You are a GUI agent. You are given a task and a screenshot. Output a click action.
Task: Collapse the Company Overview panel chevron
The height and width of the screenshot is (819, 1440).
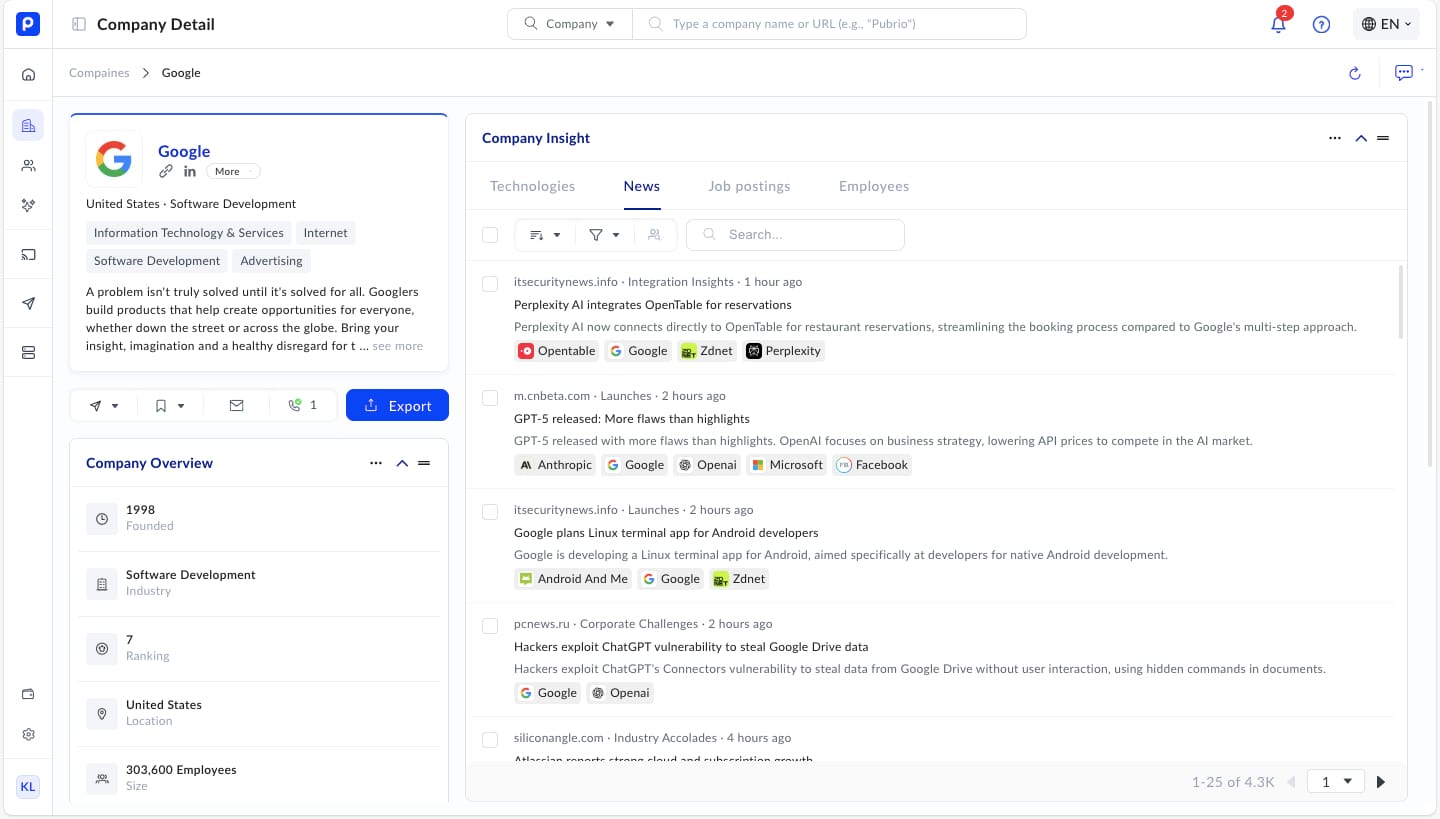tap(402, 463)
